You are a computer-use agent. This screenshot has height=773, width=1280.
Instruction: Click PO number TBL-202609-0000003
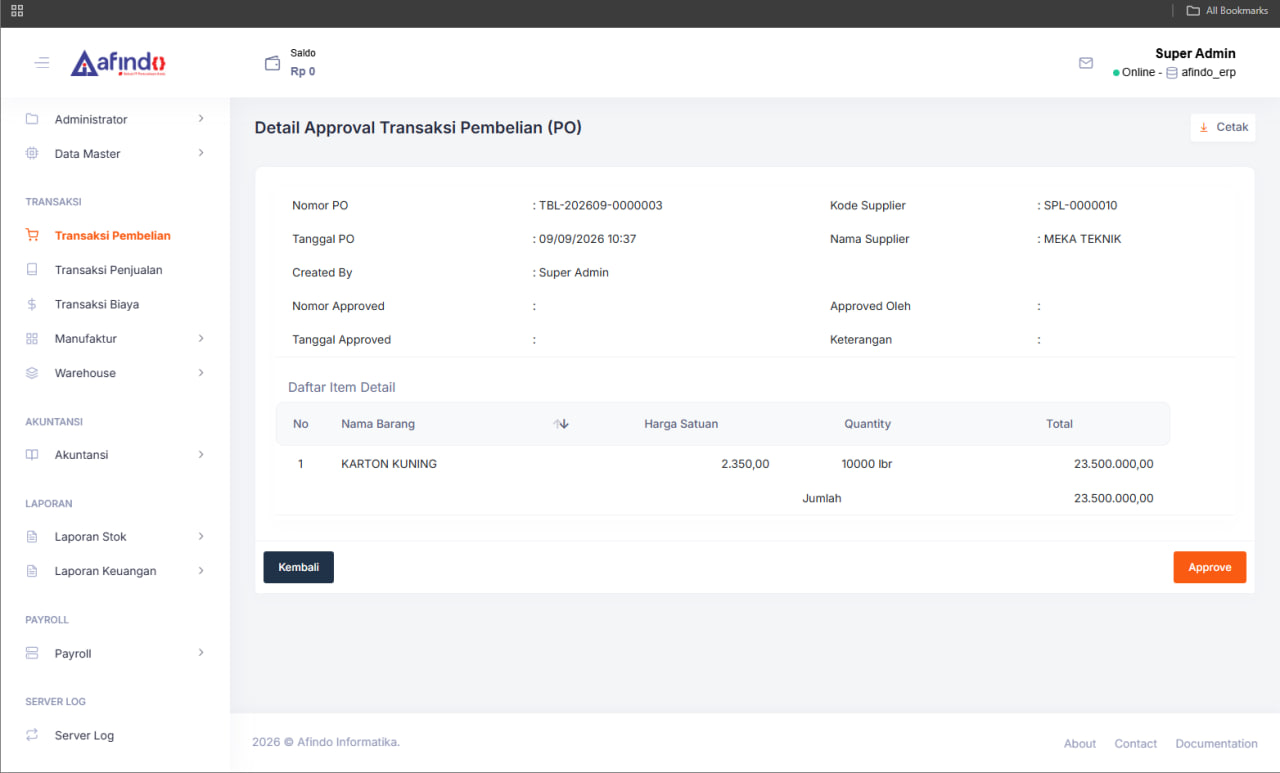[601, 205]
